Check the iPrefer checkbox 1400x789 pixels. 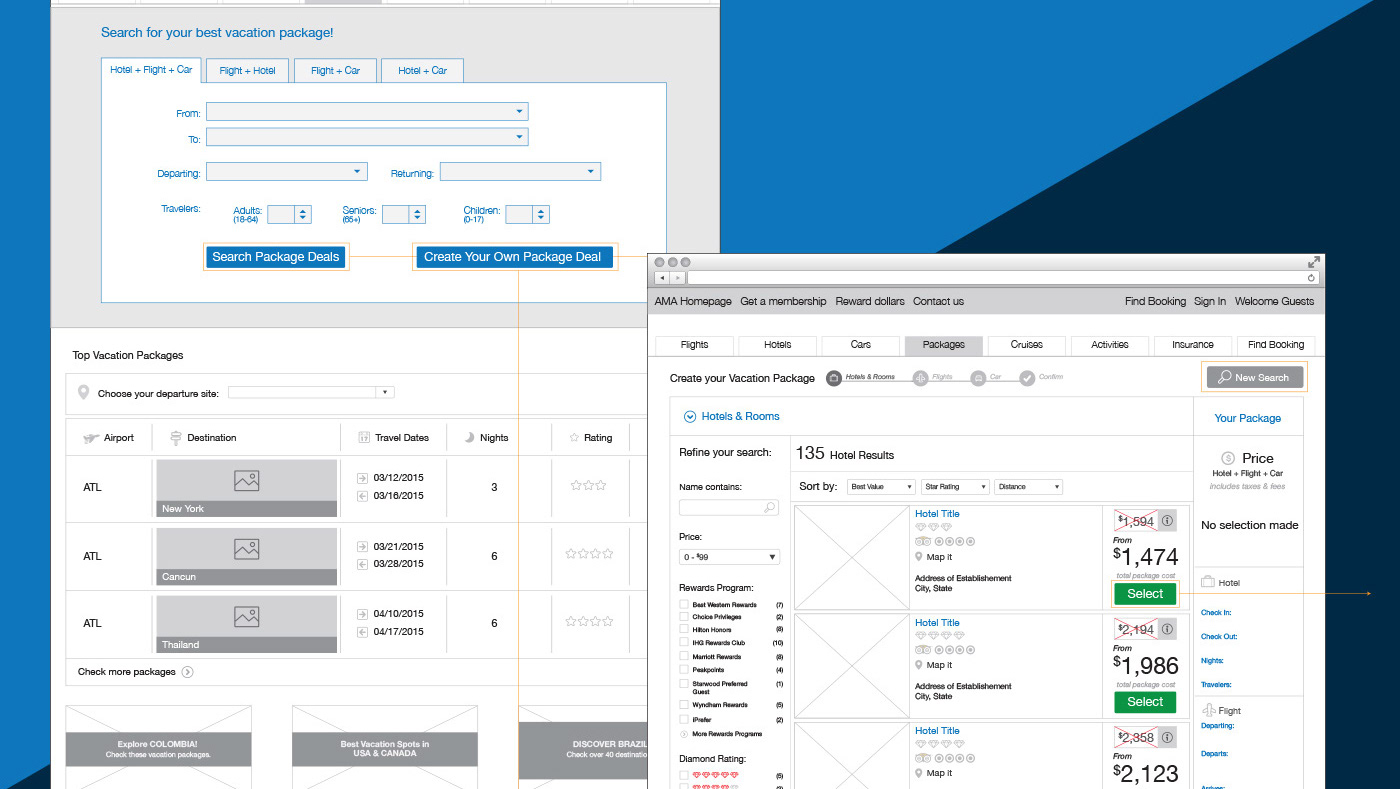click(684, 719)
